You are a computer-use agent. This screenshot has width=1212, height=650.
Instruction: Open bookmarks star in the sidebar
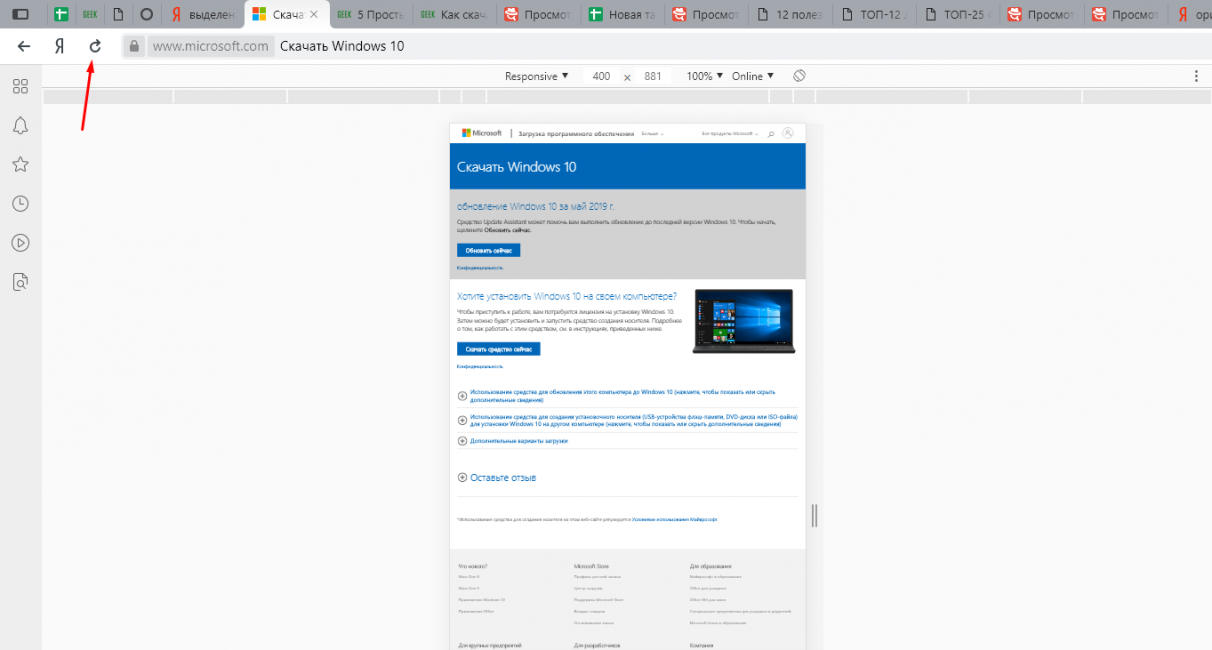(20, 164)
